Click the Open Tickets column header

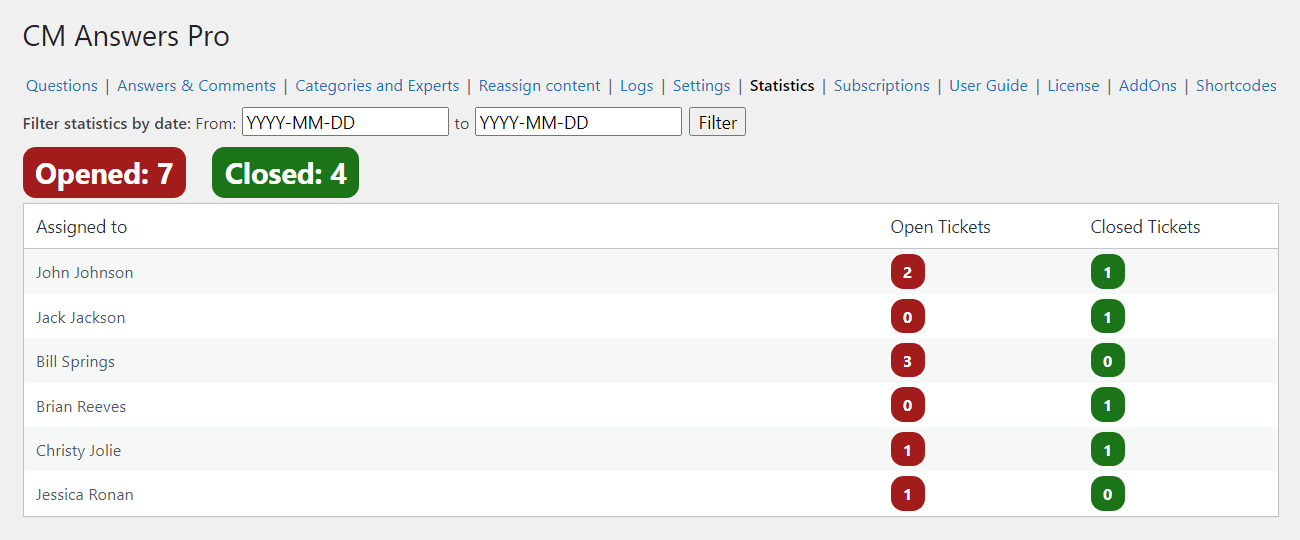940,227
